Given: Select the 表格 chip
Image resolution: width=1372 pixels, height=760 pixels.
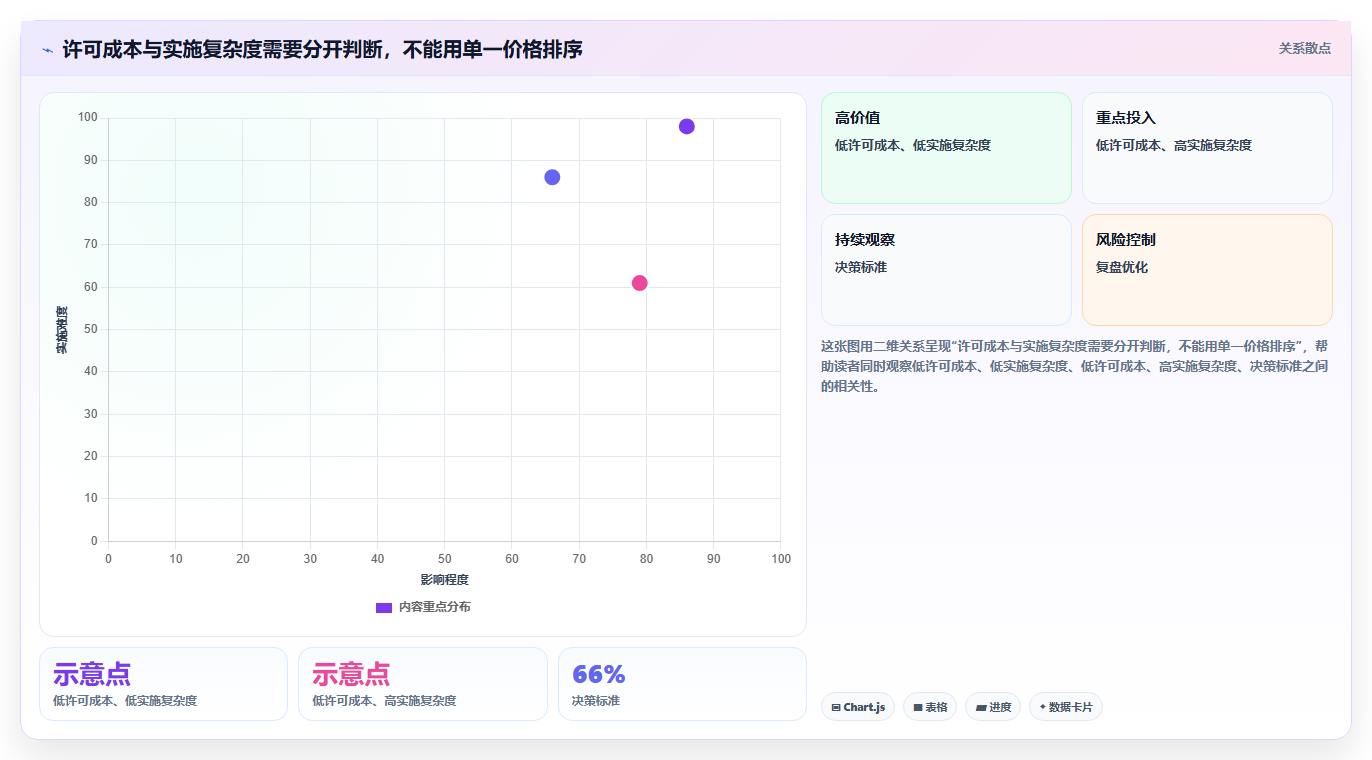Looking at the screenshot, I should tap(930, 707).
